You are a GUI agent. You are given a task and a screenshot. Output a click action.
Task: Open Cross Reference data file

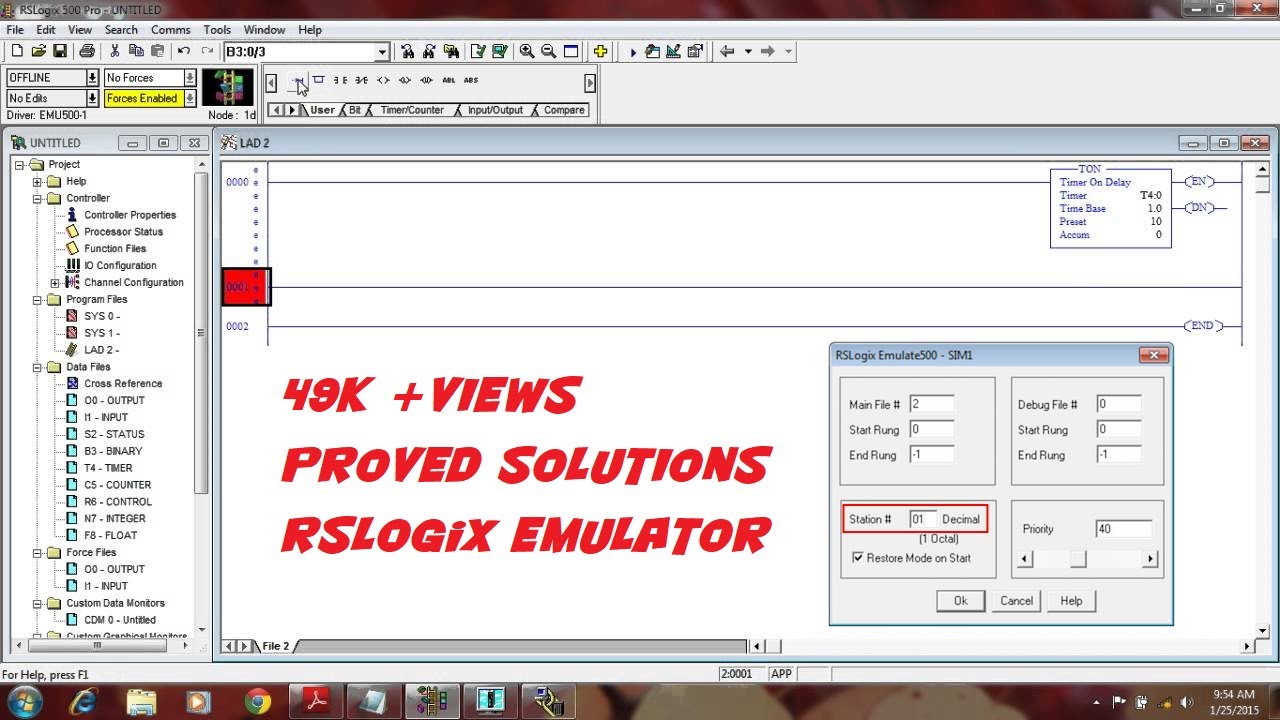[123, 383]
